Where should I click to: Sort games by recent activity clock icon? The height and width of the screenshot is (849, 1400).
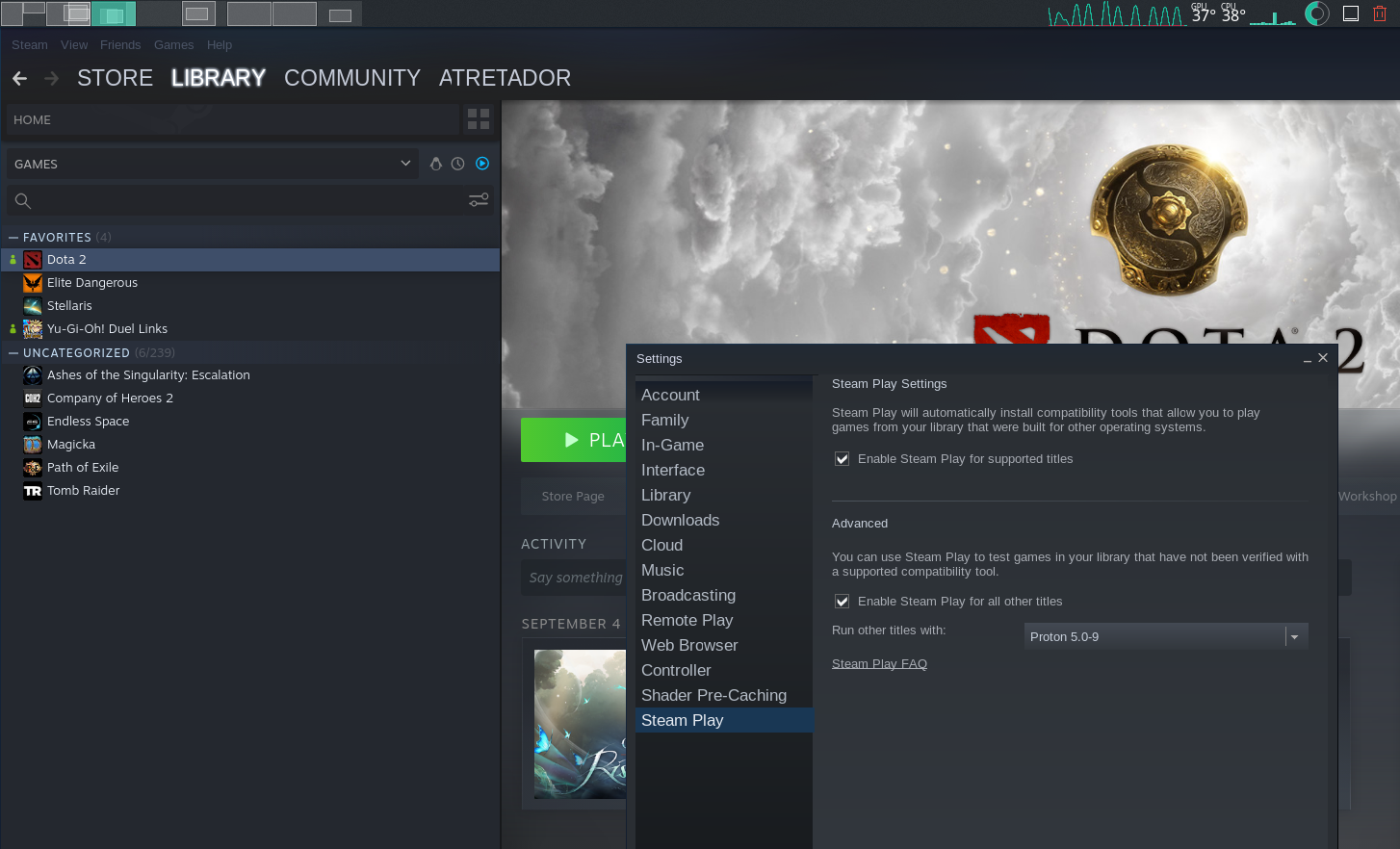(x=458, y=164)
